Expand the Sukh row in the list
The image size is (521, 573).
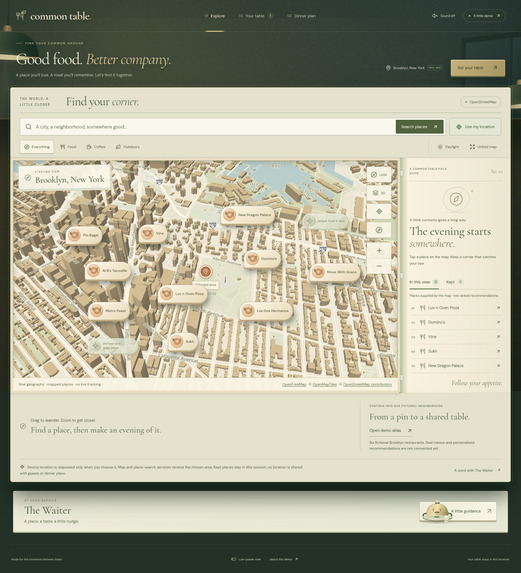click(455, 351)
